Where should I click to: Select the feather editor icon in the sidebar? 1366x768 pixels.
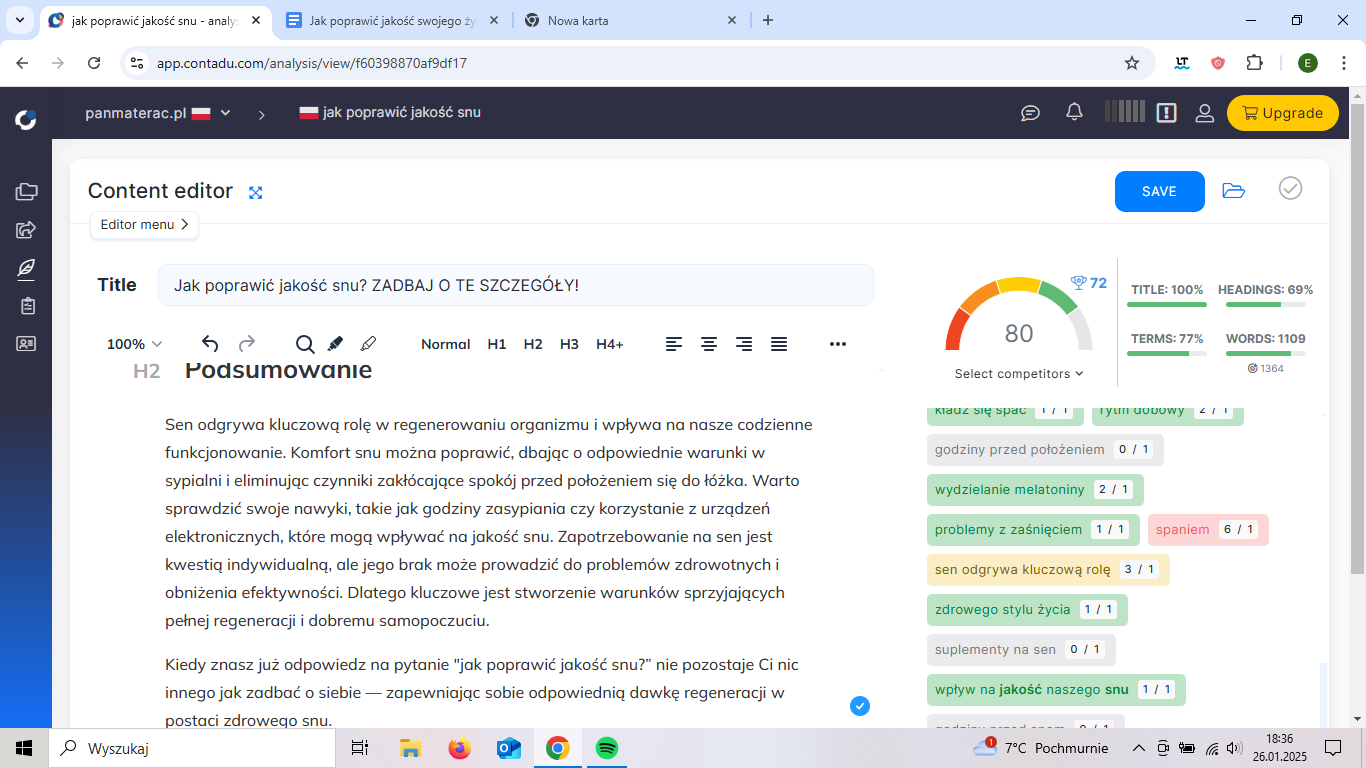[x=26, y=268]
